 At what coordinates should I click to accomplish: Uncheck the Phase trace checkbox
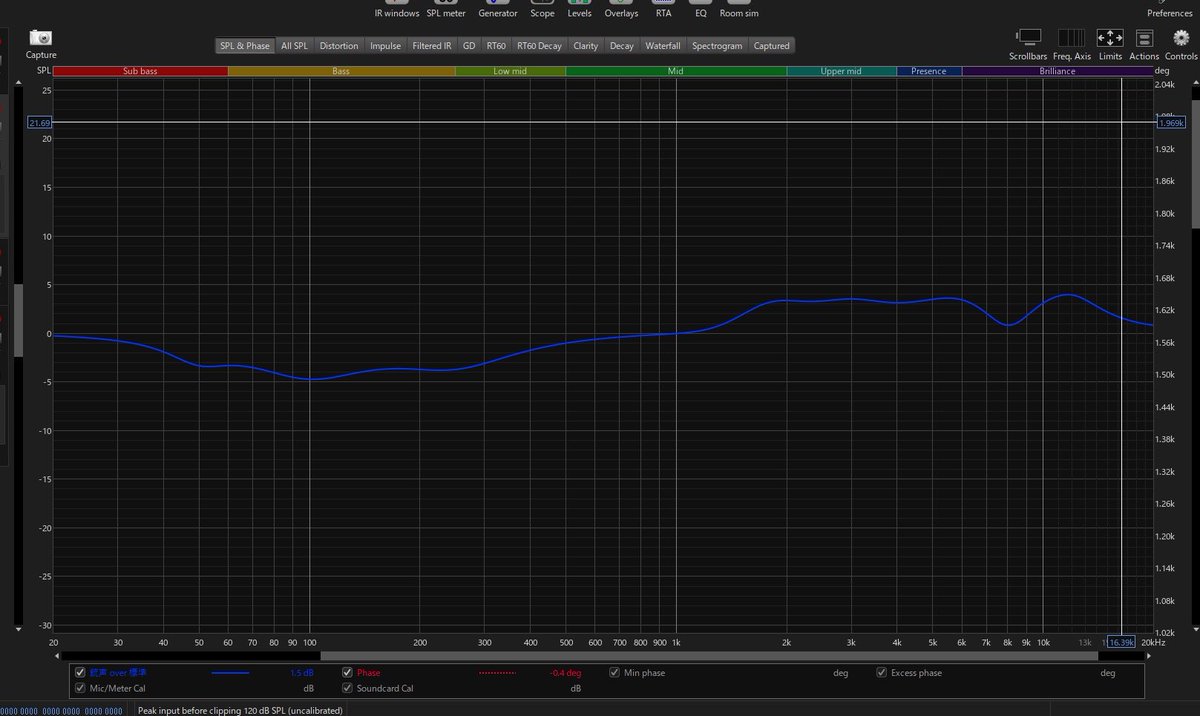click(348, 673)
